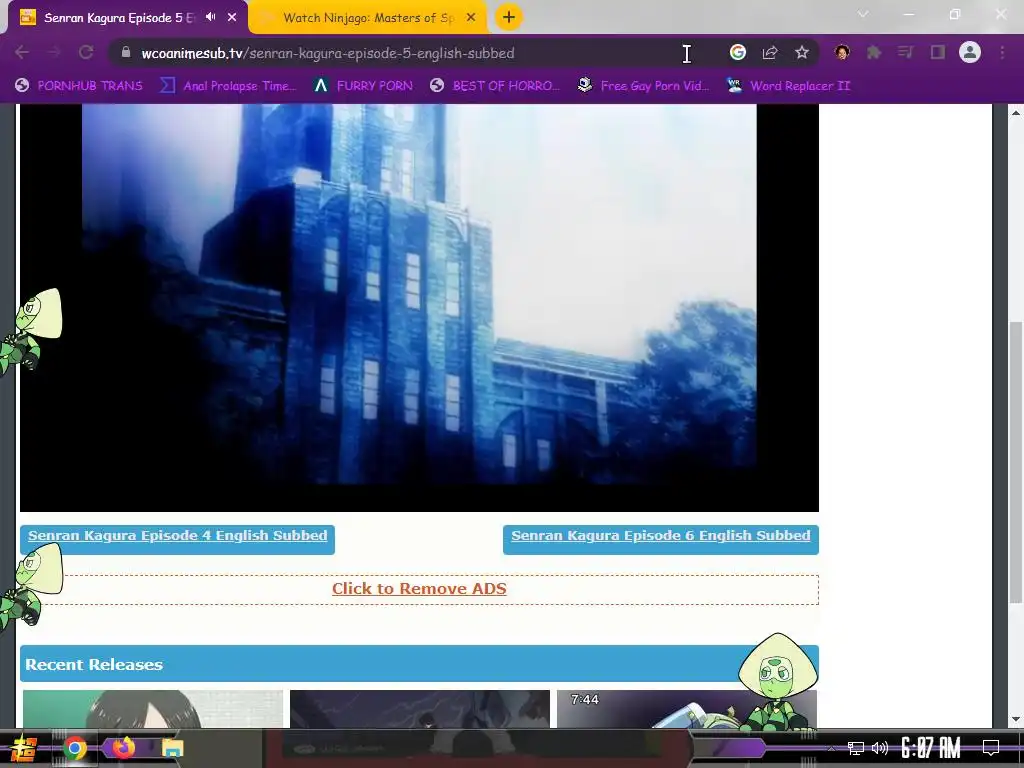Screen dimensions: 1024x768
Task: Toggle the browser side panel icon
Action: tap(938, 52)
